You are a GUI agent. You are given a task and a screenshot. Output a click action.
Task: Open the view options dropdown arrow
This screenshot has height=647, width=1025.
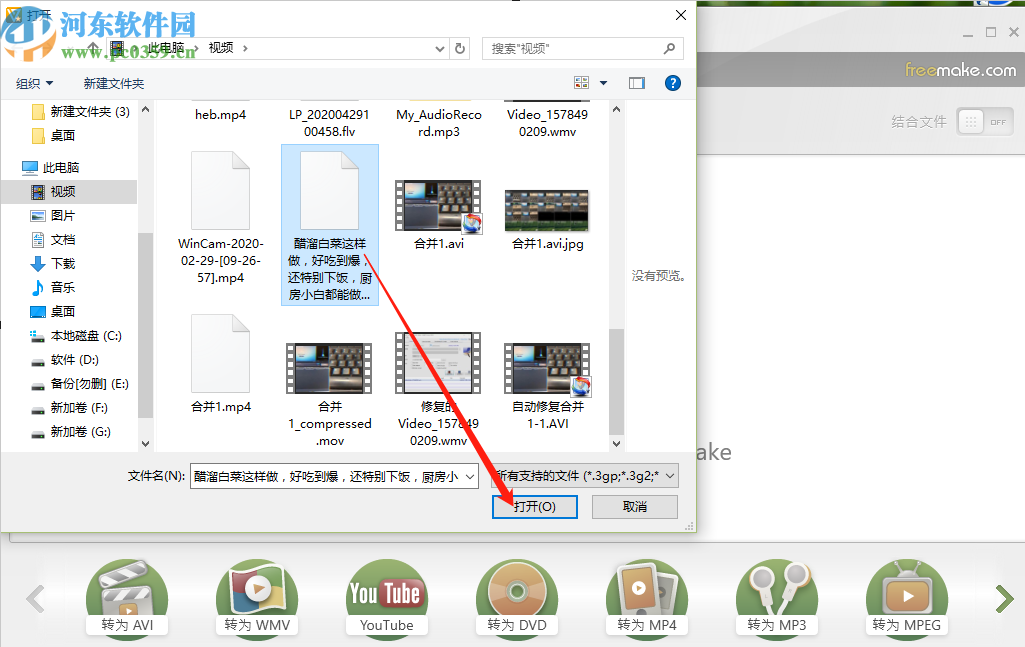pos(603,83)
